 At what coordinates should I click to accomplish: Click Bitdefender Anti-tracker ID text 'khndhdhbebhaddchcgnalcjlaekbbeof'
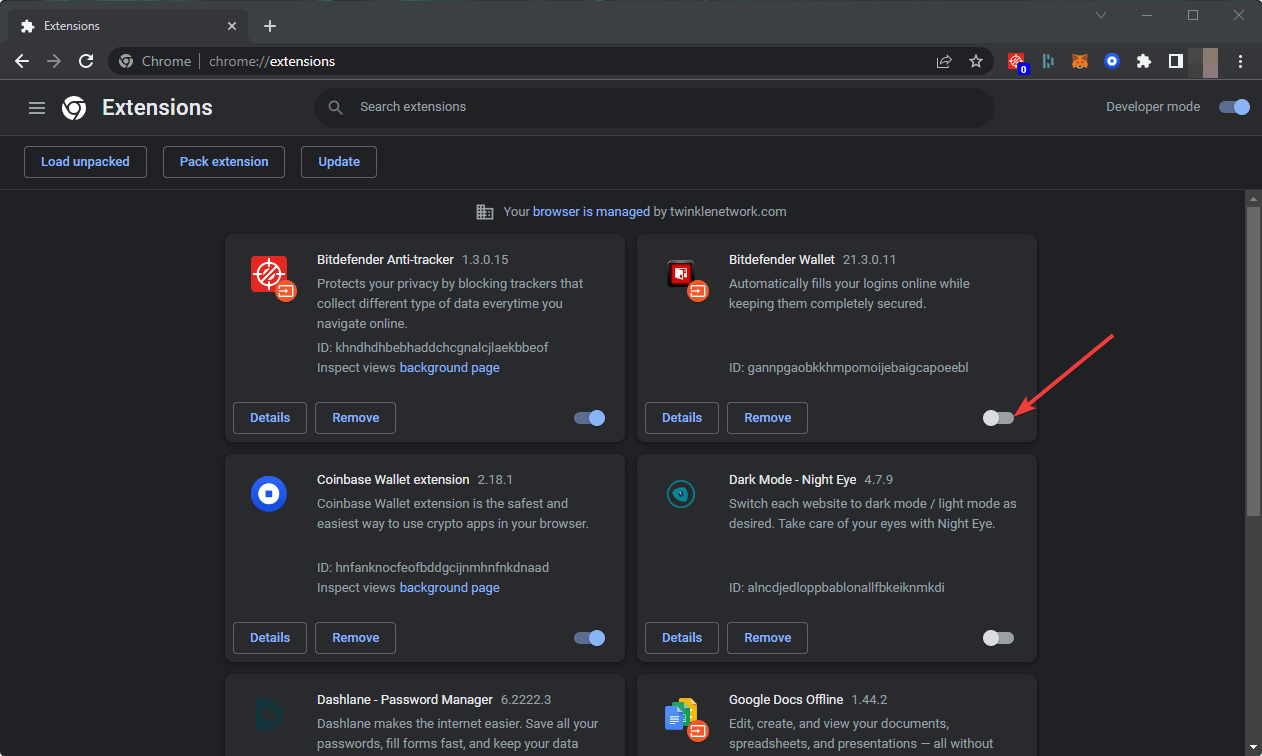click(x=442, y=348)
